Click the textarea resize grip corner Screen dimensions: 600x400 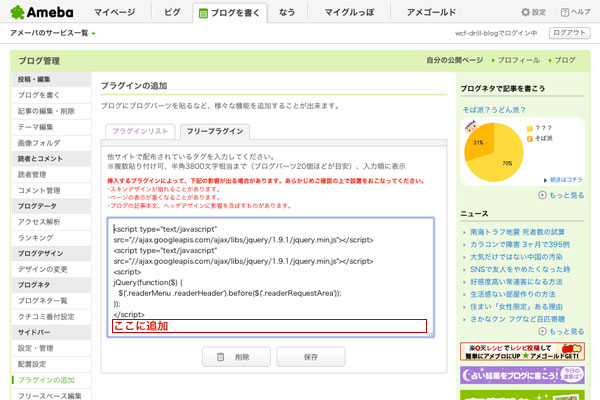(431, 334)
